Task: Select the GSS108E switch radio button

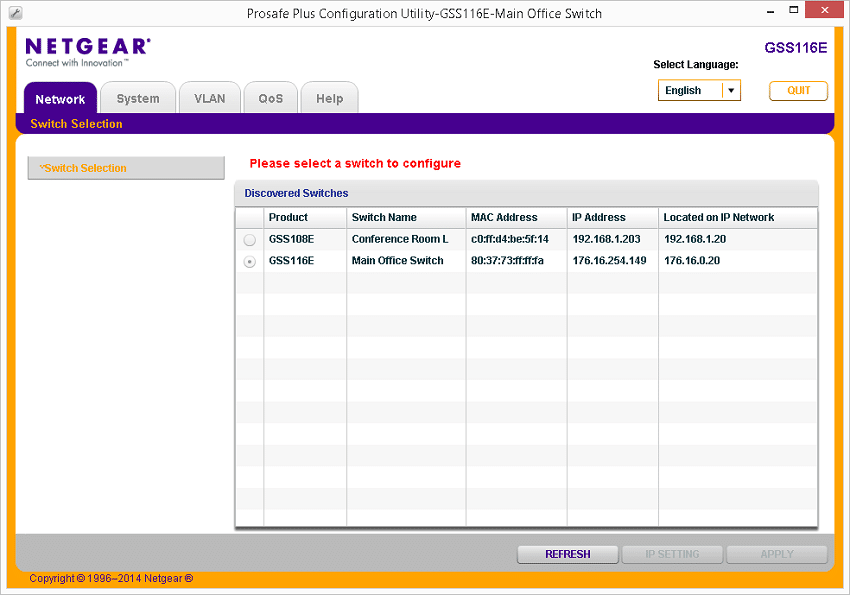Action: tap(249, 240)
